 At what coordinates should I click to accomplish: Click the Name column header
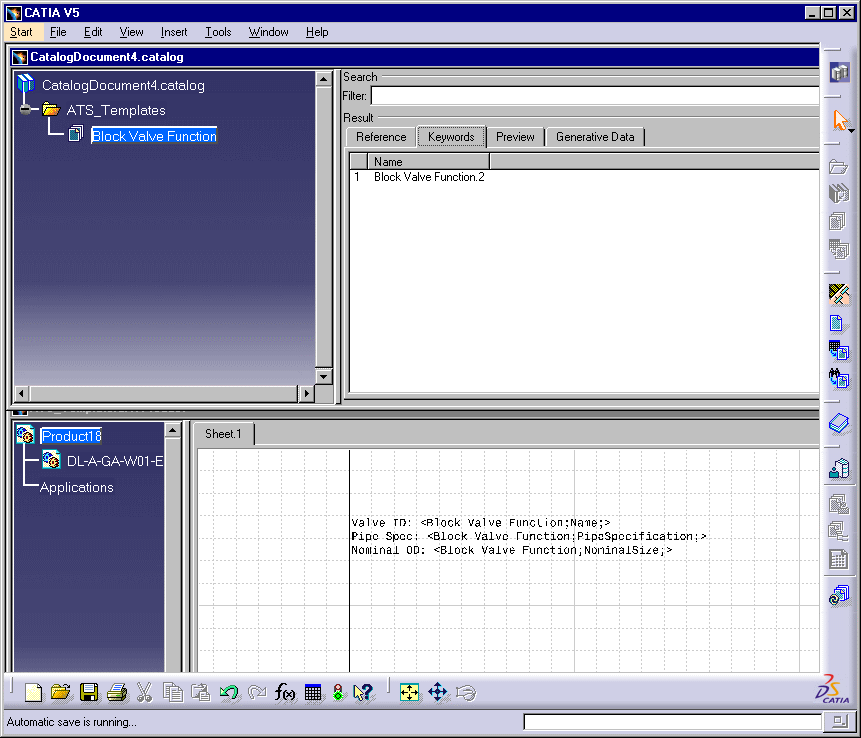(x=428, y=161)
